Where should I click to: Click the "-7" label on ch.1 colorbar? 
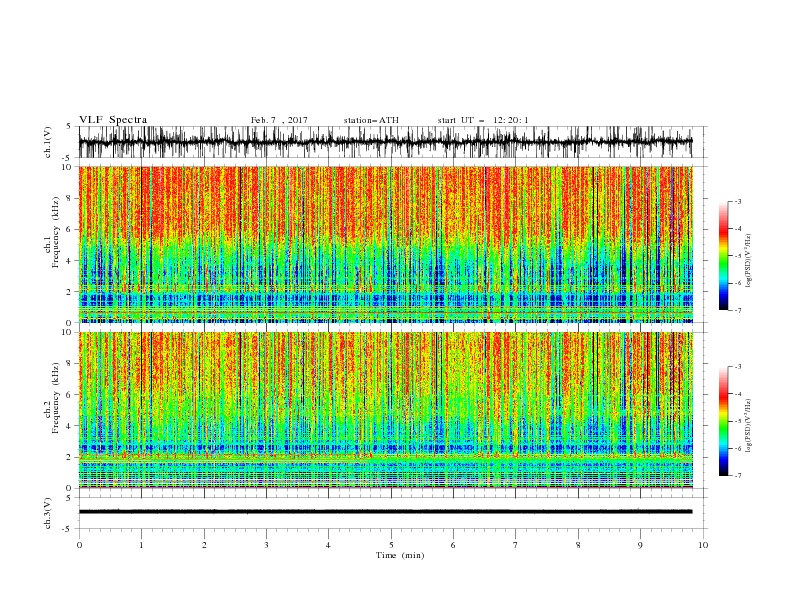(738, 311)
